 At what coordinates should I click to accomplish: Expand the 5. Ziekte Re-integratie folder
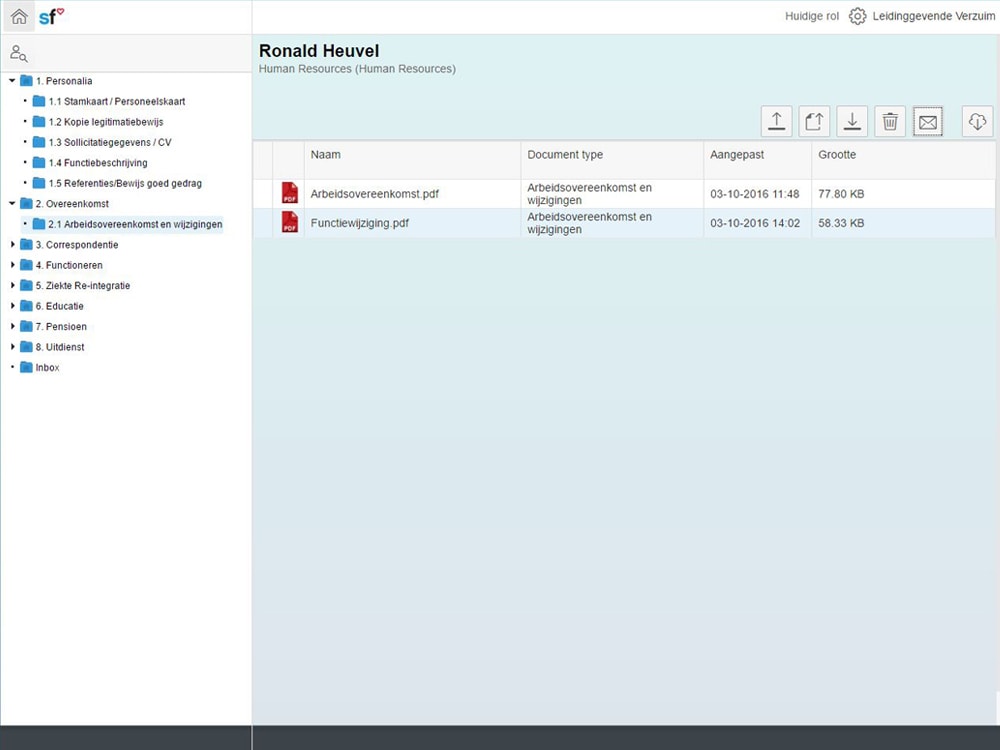12,285
